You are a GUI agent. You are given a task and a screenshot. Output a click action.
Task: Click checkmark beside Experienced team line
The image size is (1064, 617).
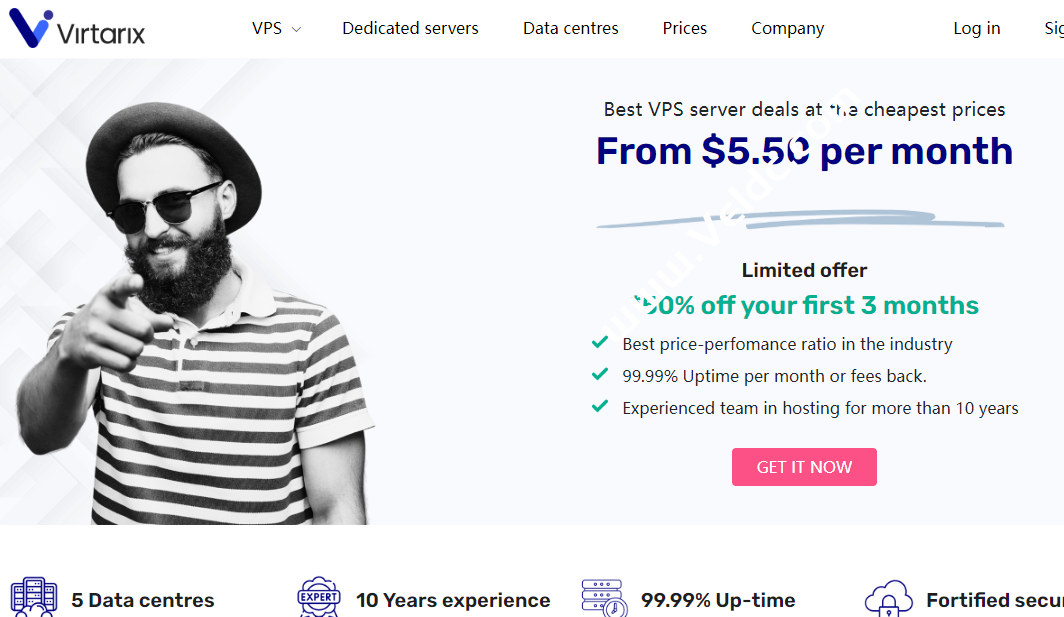[x=600, y=407]
